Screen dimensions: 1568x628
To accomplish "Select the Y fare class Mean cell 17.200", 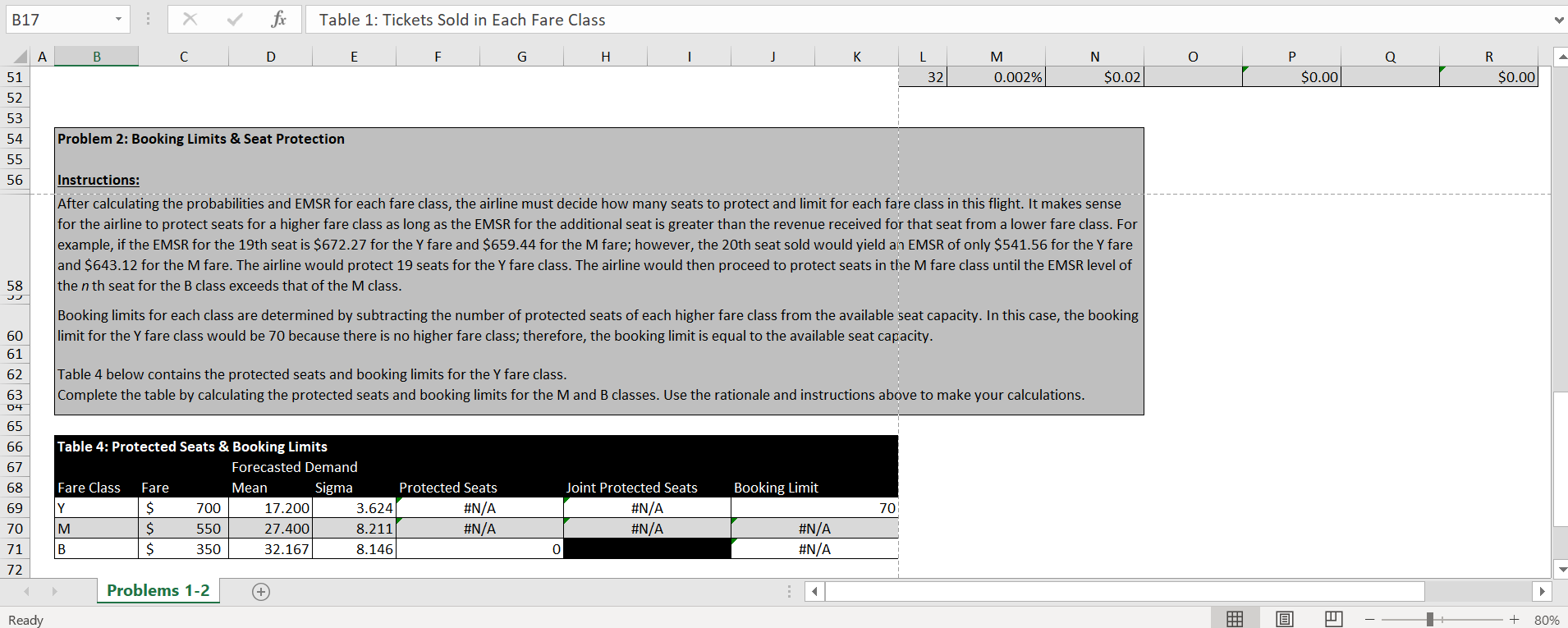I will (271, 508).
